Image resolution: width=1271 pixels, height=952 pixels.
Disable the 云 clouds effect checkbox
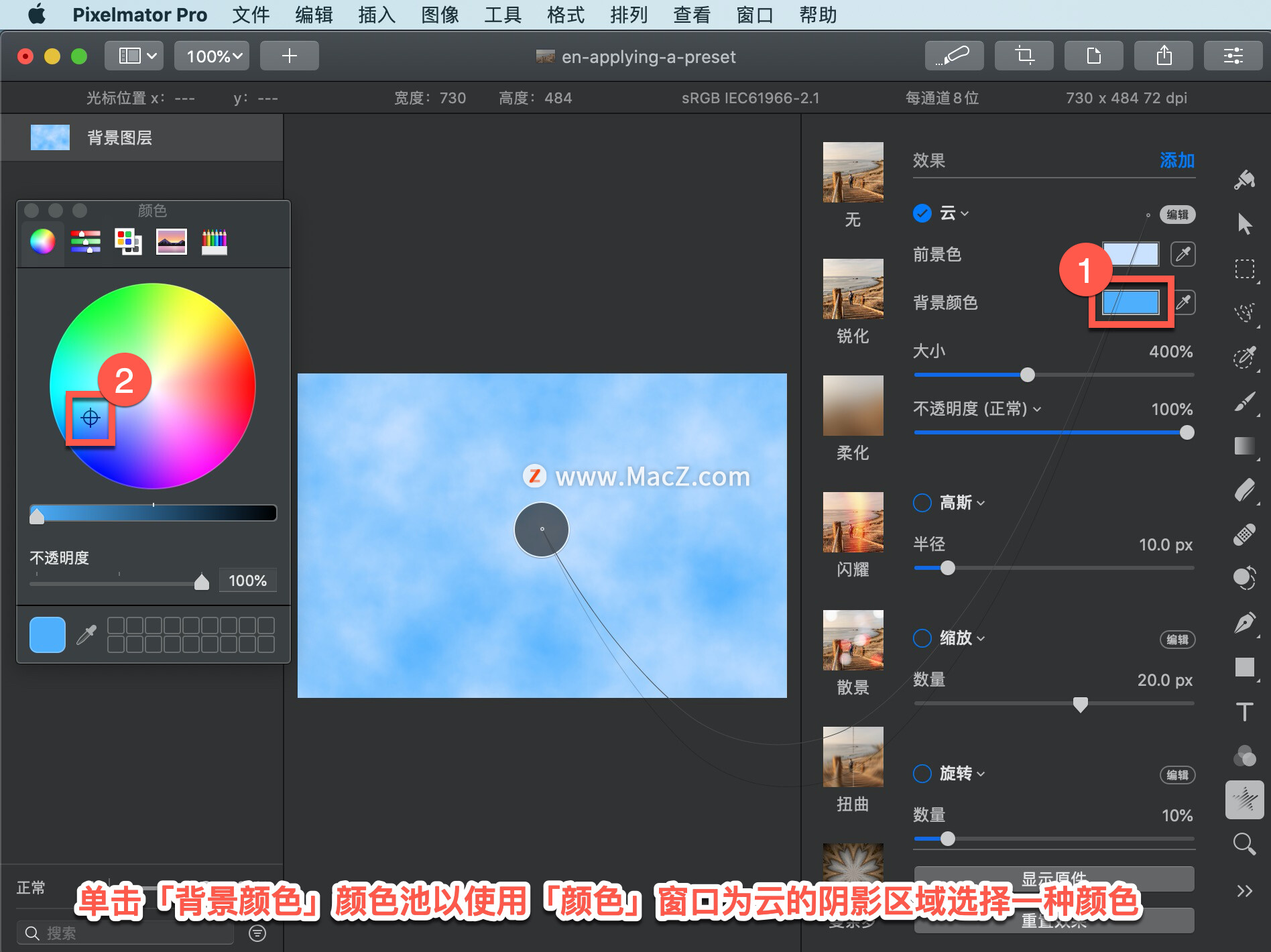tap(922, 213)
